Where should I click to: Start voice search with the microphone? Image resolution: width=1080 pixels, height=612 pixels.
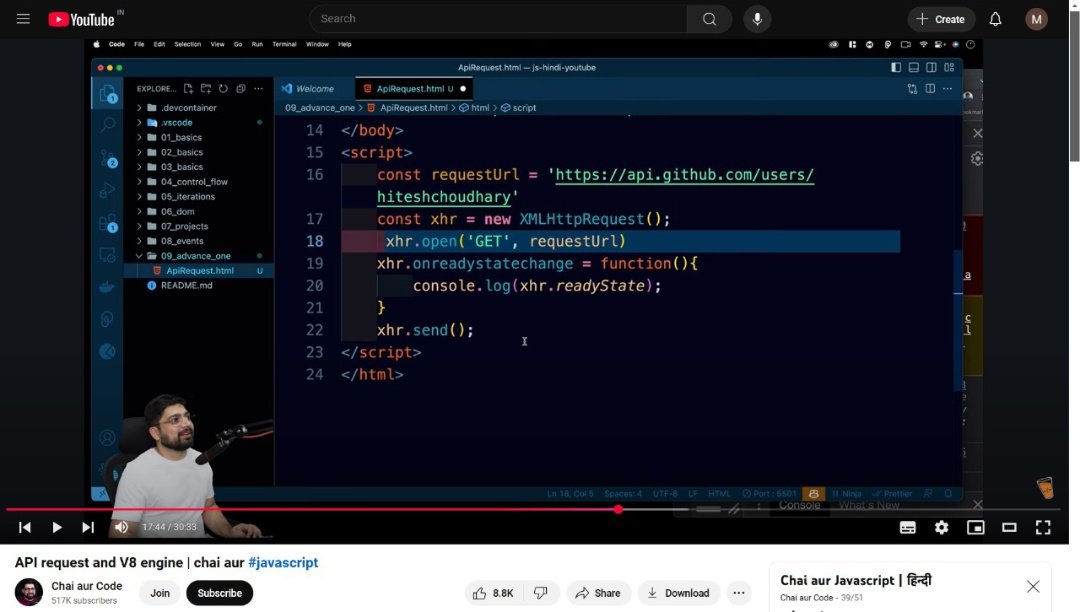tap(757, 19)
